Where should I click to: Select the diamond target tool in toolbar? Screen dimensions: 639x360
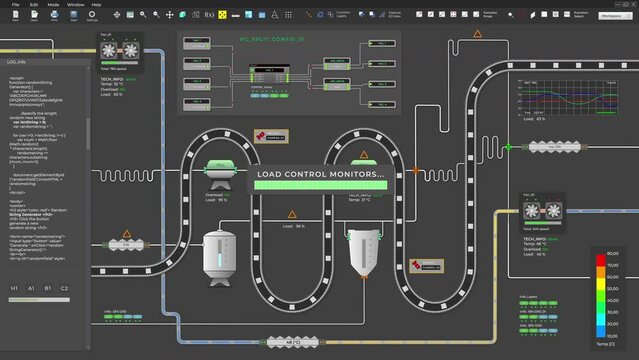pos(117,15)
